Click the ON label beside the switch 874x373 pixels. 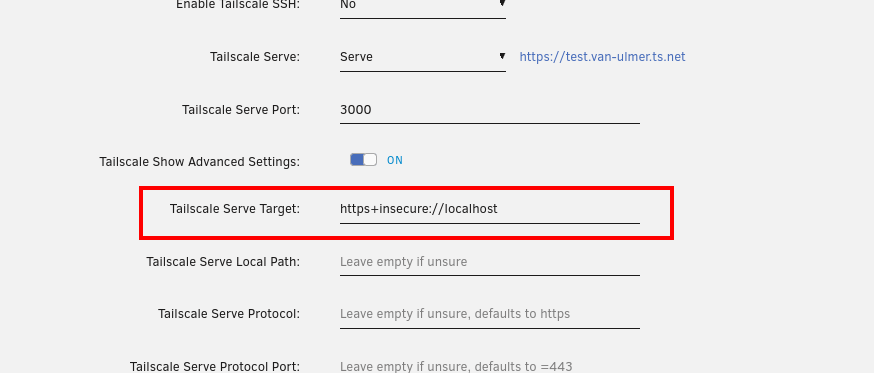click(395, 161)
